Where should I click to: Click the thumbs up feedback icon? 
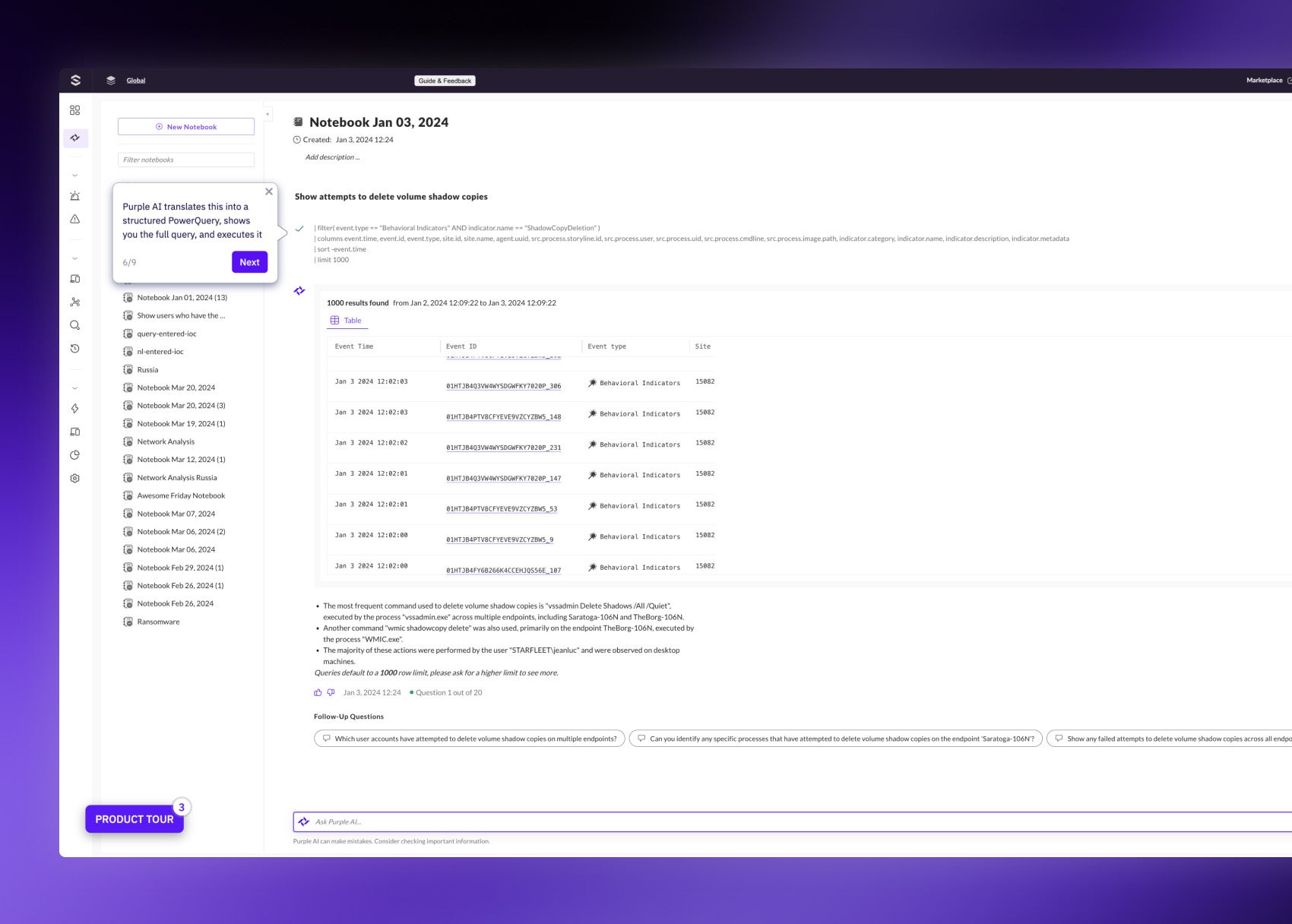pyautogui.click(x=318, y=692)
